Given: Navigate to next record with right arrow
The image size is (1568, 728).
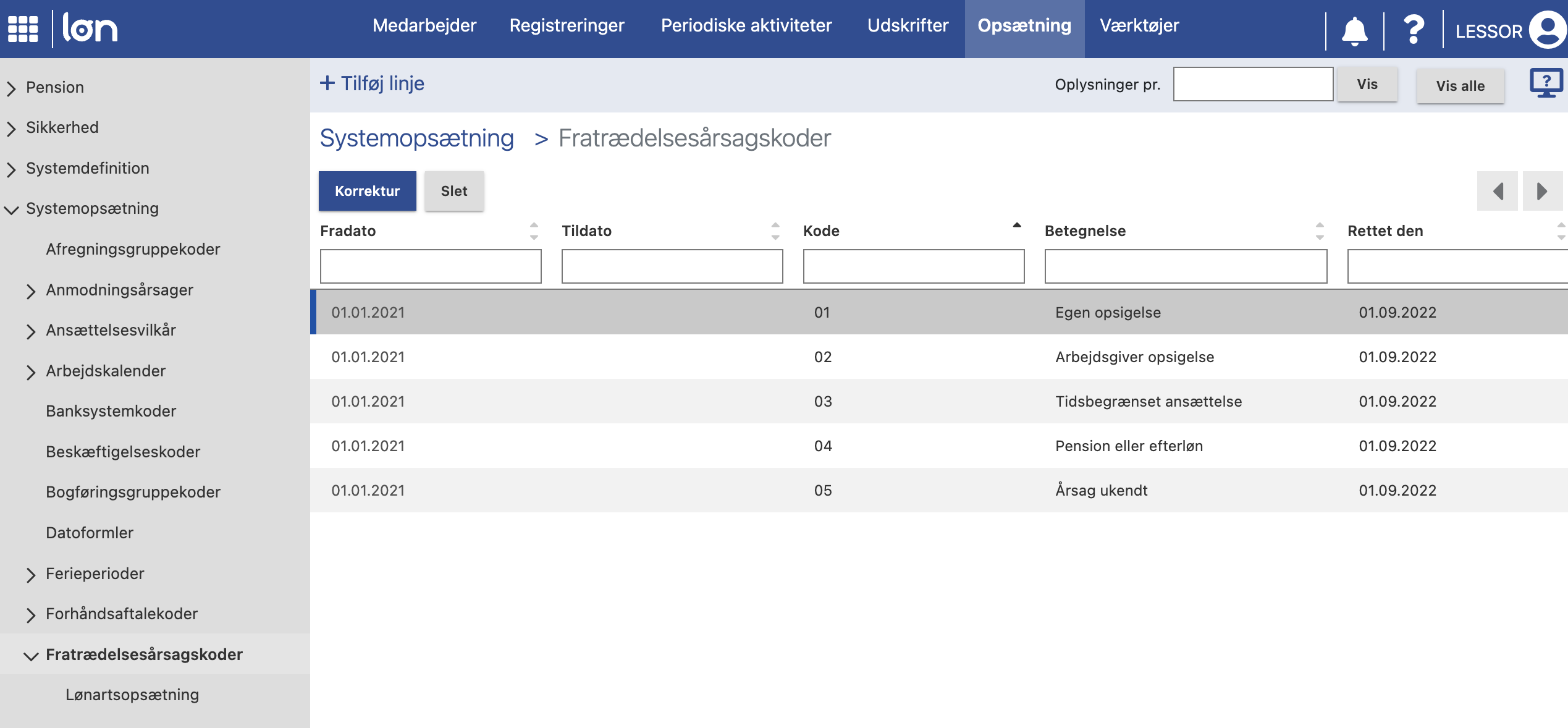Looking at the screenshot, I should (1542, 191).
